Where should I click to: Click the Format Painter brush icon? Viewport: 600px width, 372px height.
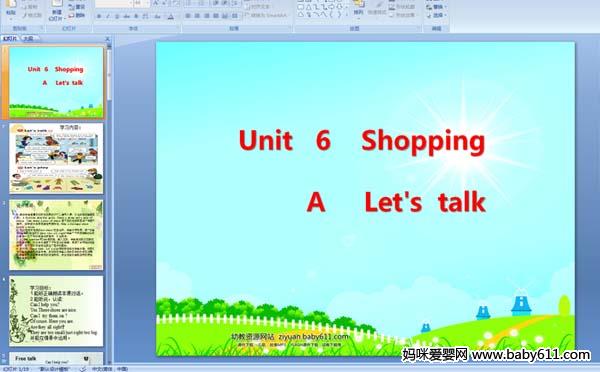point(24,15)
